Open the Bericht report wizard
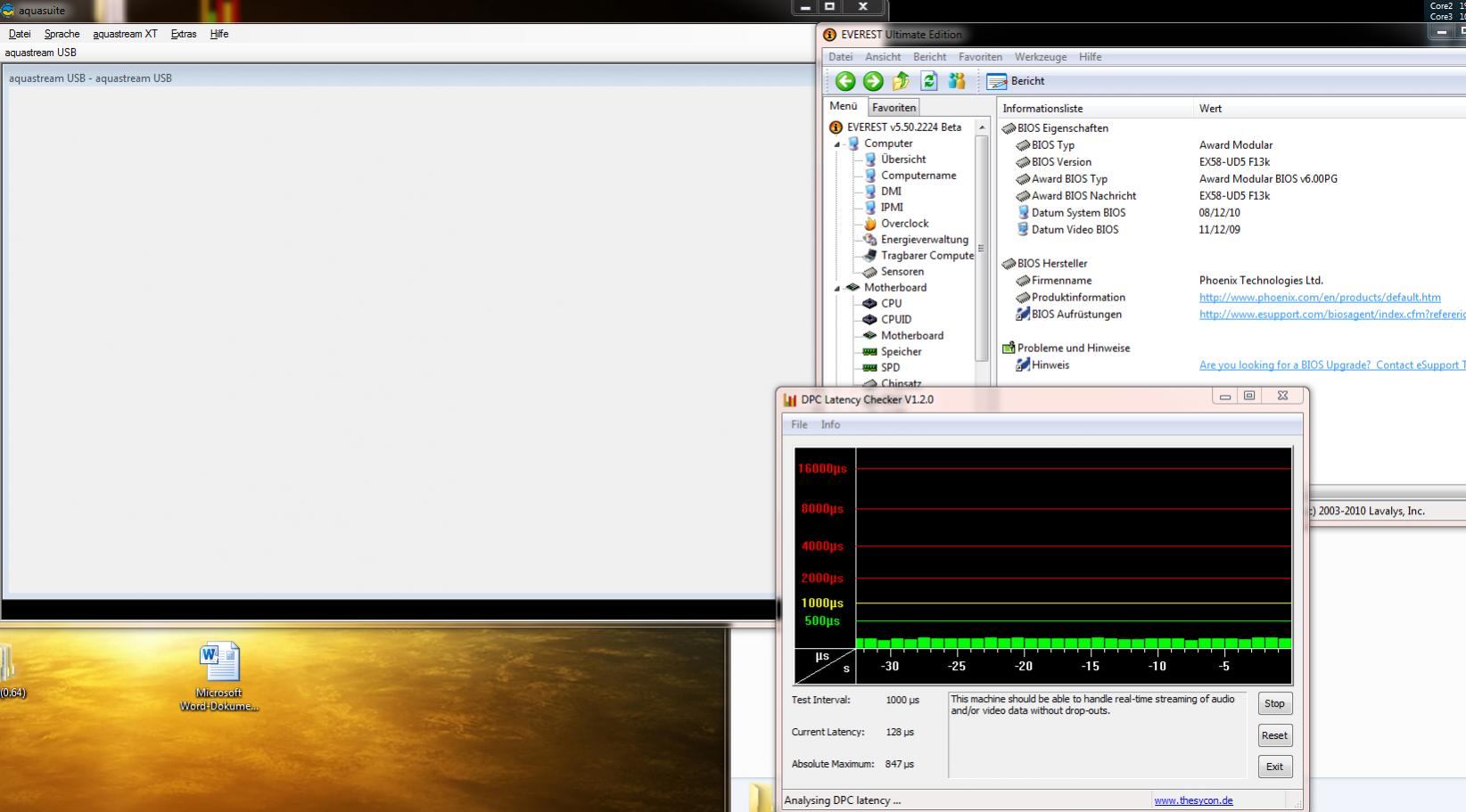1466x812 pixels. (1016, 81)
